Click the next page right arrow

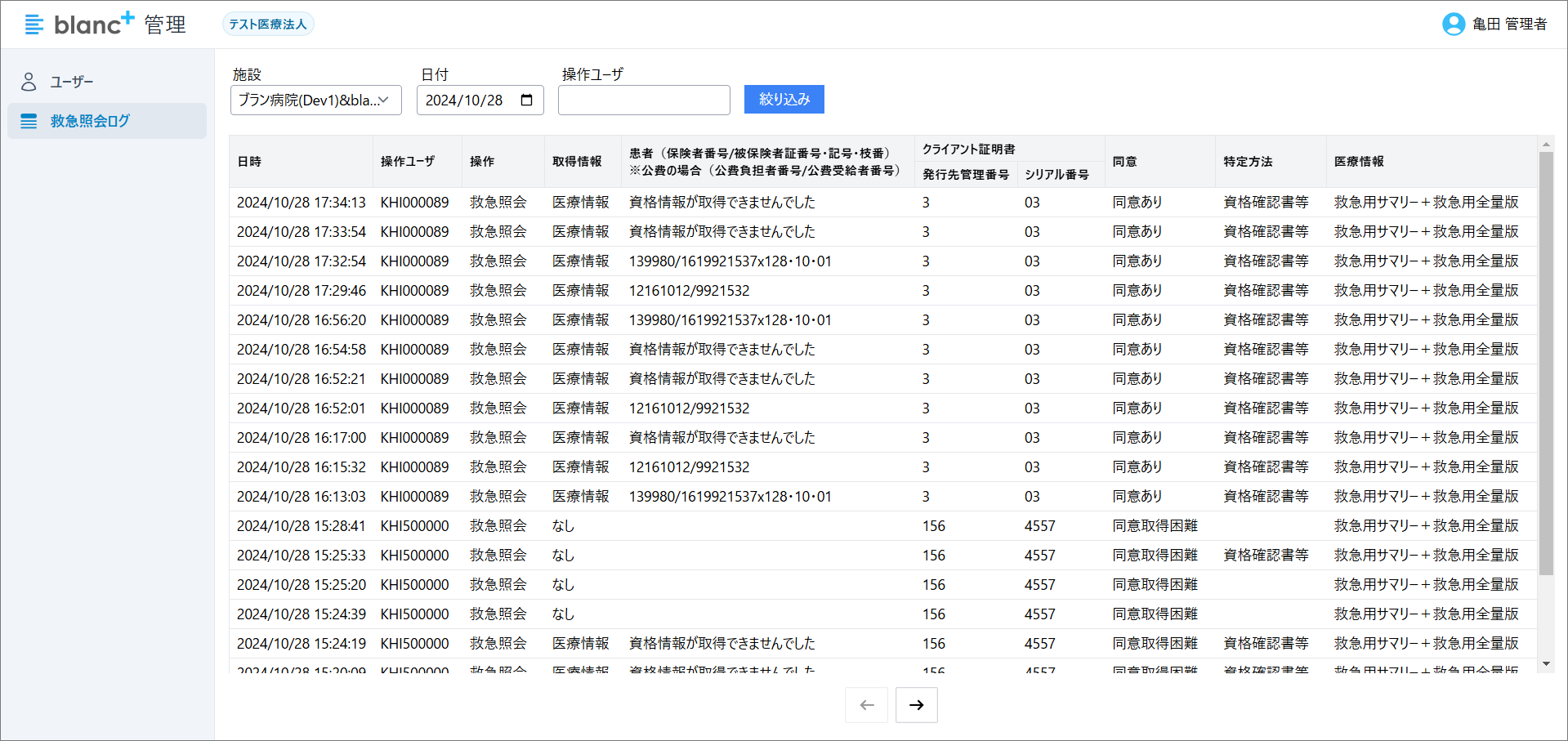pyautogui.click(x=916, y=704)
